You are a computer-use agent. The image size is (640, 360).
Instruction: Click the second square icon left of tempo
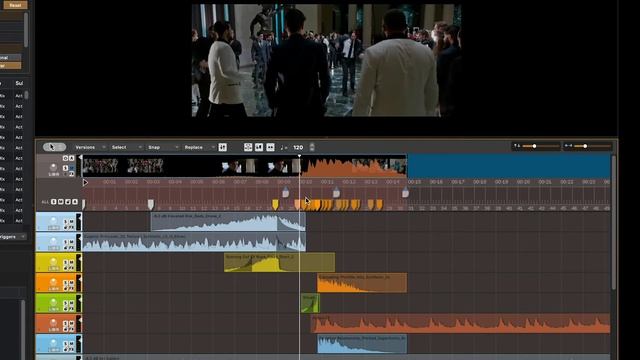point(259,147)
